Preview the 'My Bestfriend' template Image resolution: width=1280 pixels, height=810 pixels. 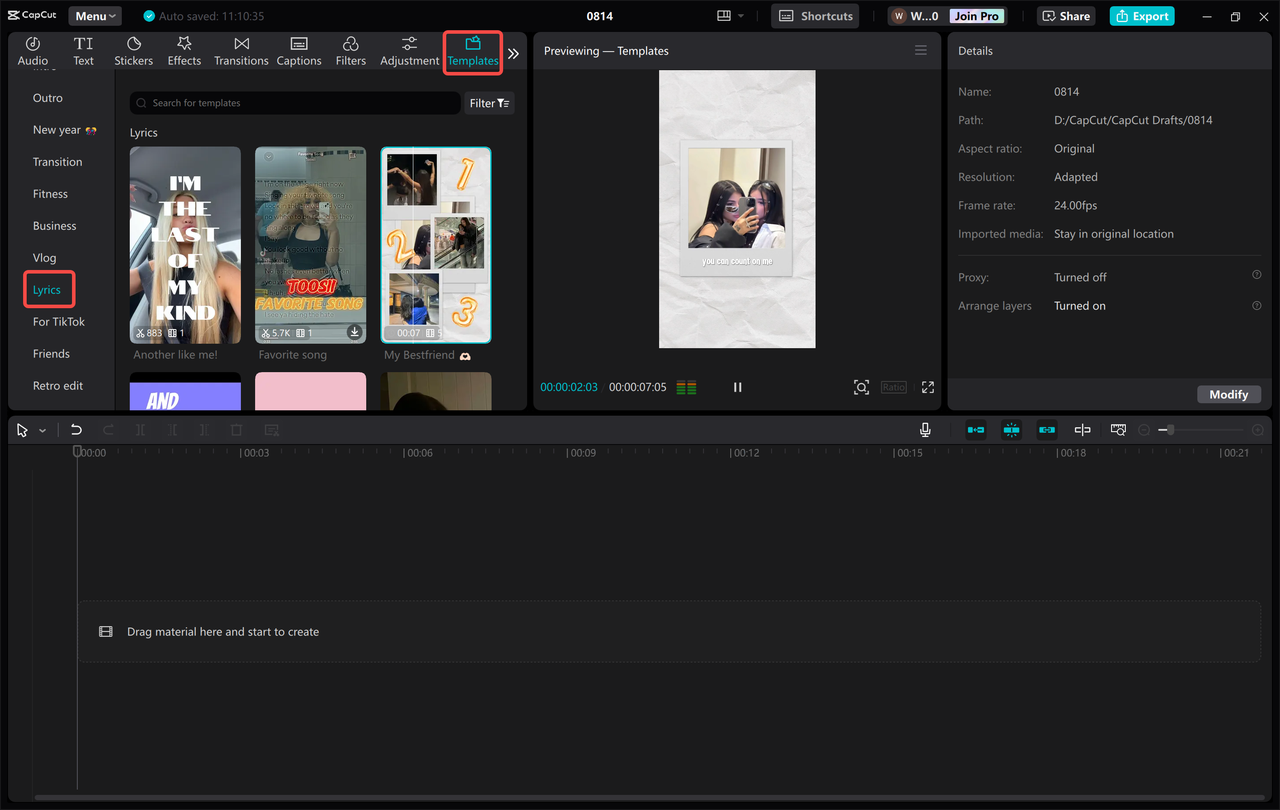click(436, 245)
